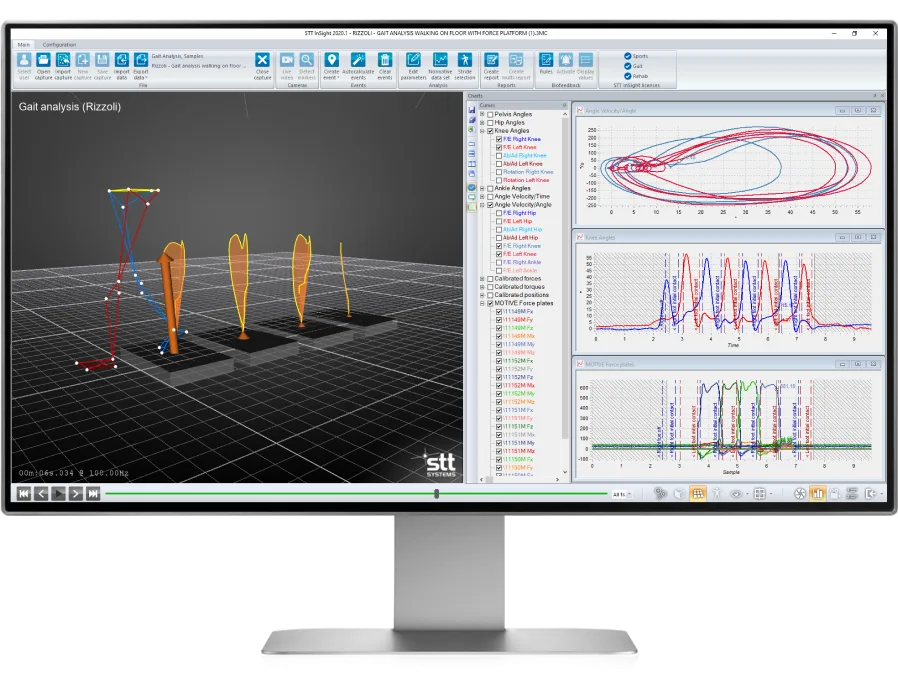Viewport: 898px width, 683px height.
Task: Play the capture
Action: pyautogui.click(x=58, y=494)
